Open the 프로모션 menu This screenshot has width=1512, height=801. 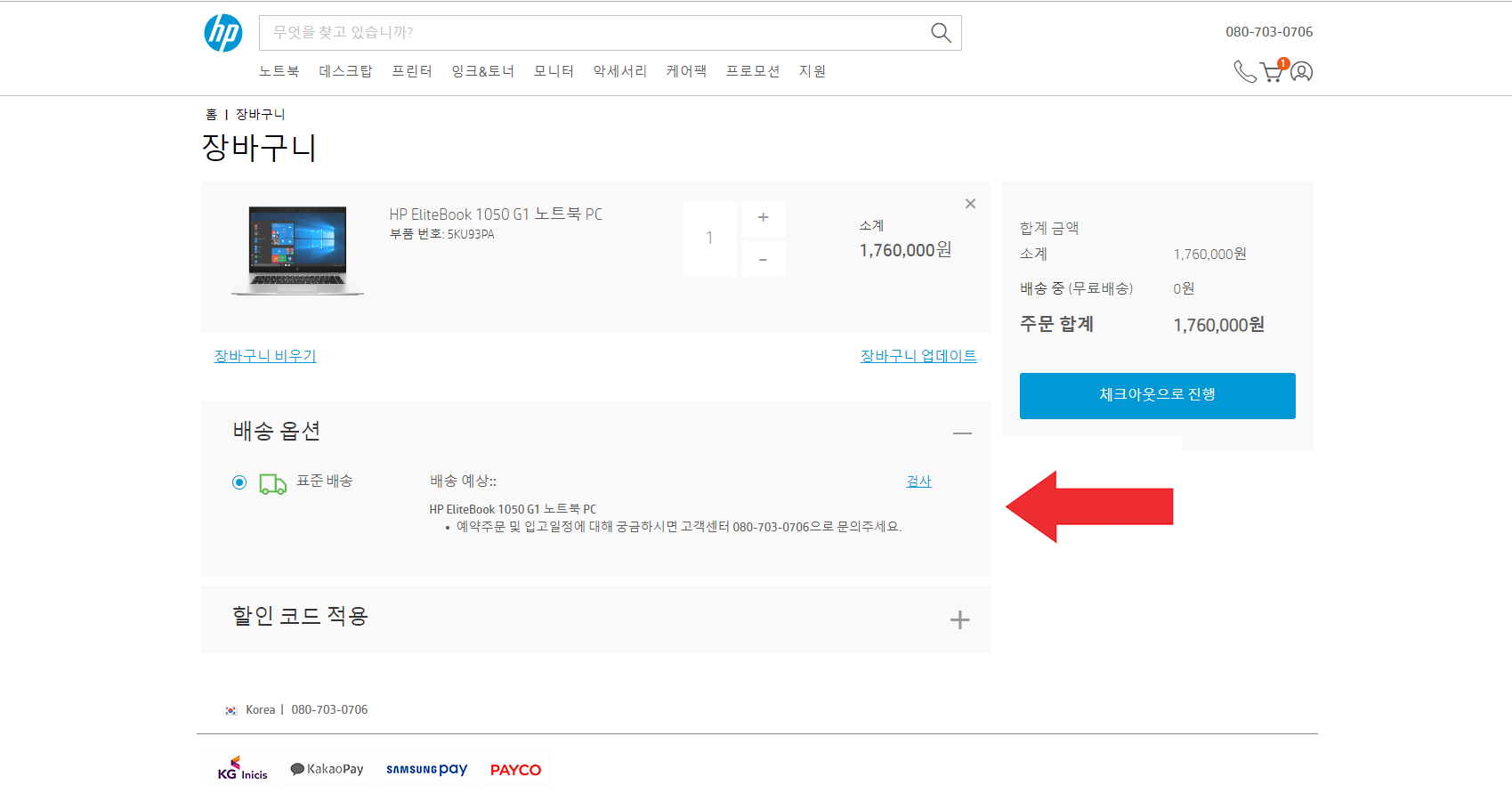pyautogui.click(x=753, y=71)
